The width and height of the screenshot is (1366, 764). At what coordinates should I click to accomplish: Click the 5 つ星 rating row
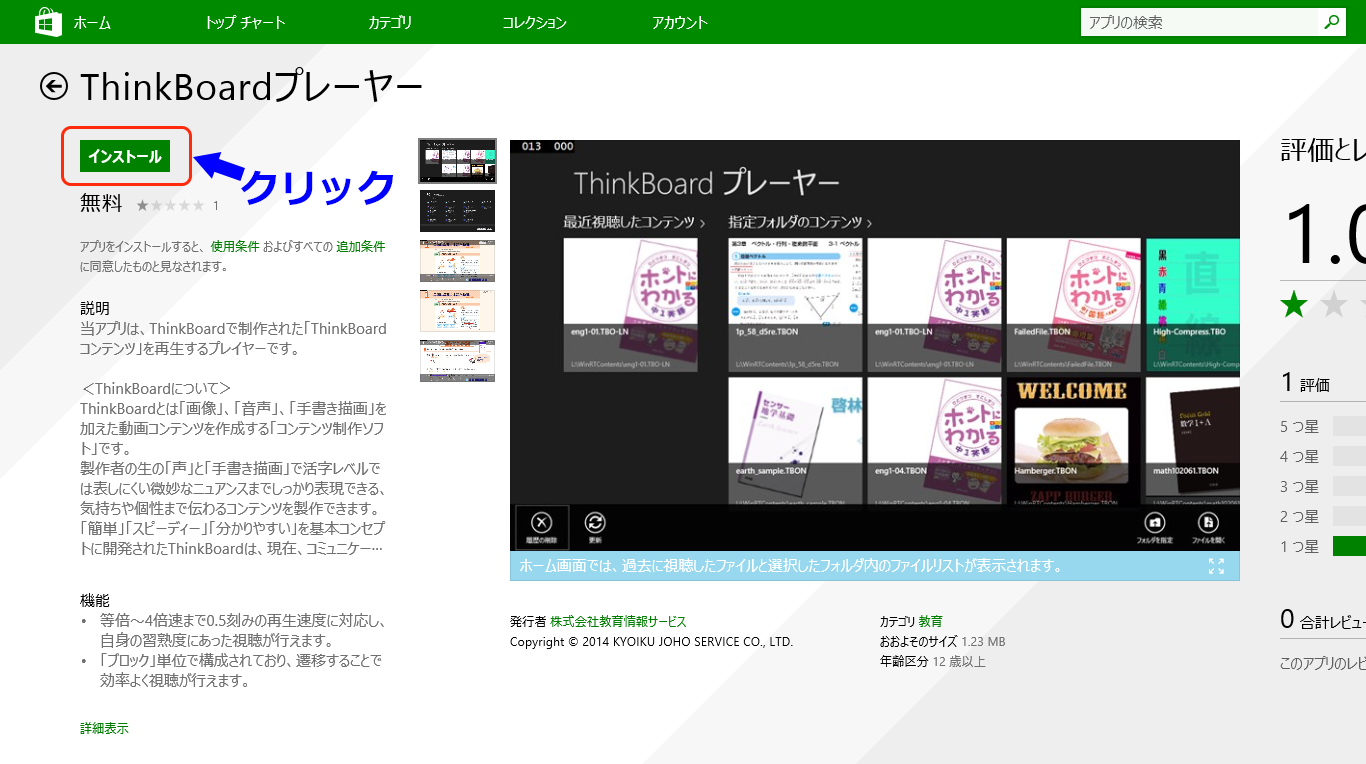1322,426
